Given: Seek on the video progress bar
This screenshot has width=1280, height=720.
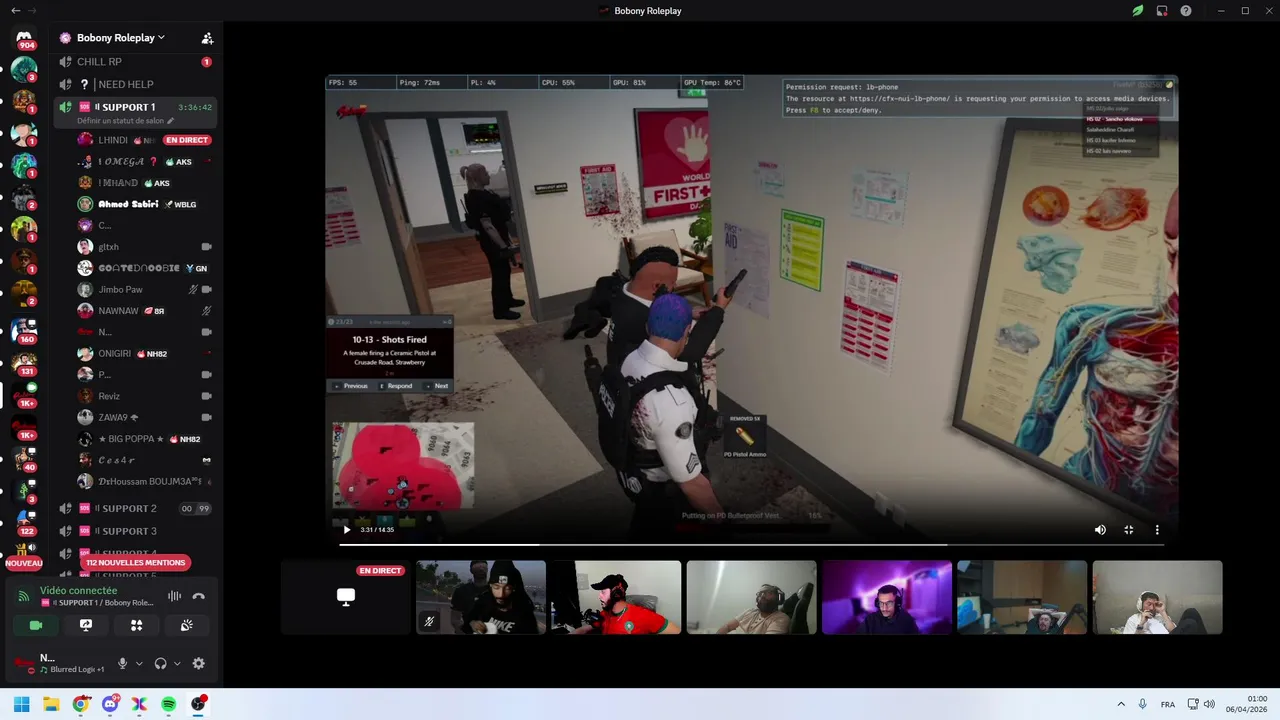Looking at the screenshot, I should coord(751,545).
